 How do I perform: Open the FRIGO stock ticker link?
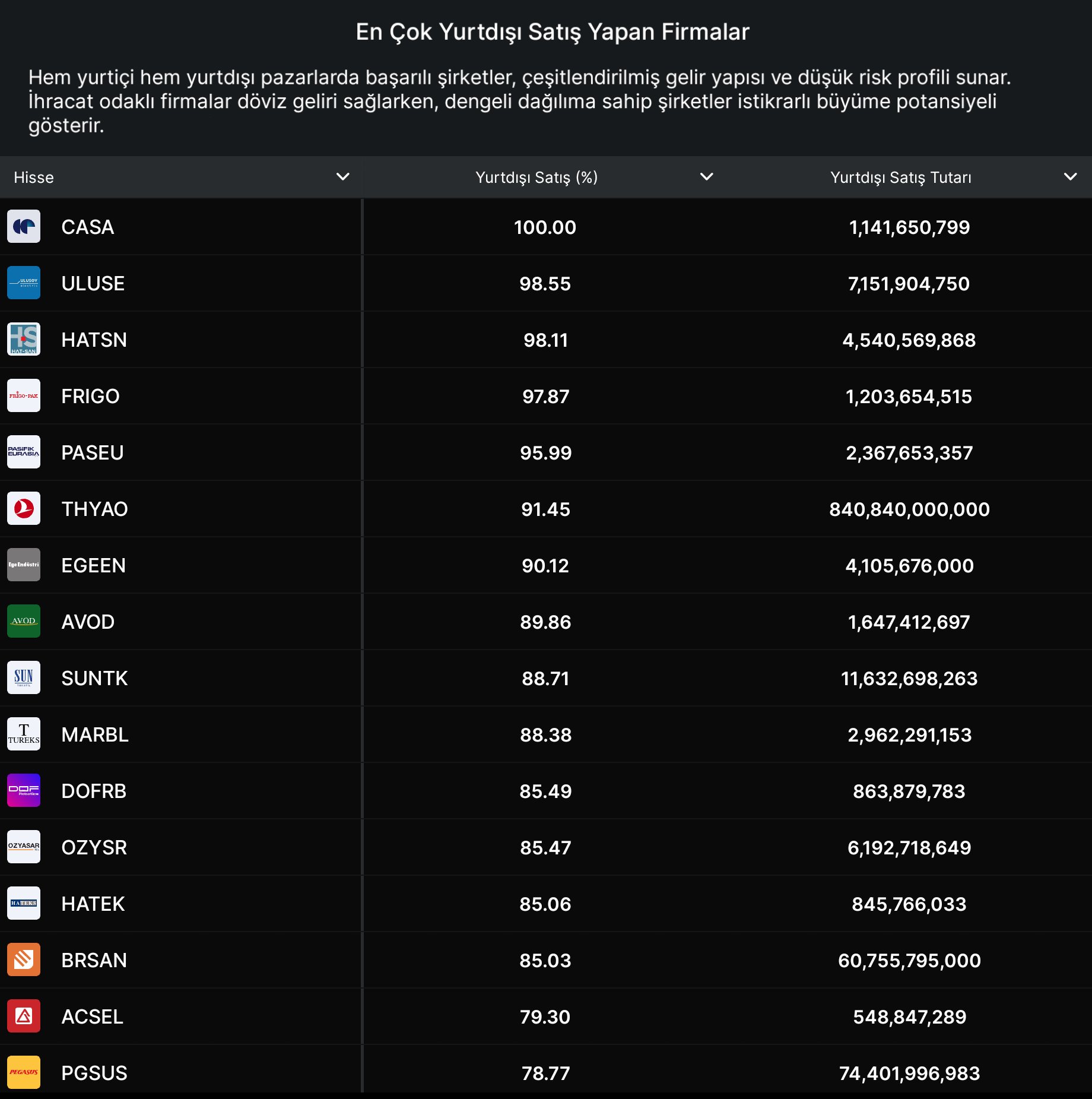pyautogui.click(x=90, y=396)
